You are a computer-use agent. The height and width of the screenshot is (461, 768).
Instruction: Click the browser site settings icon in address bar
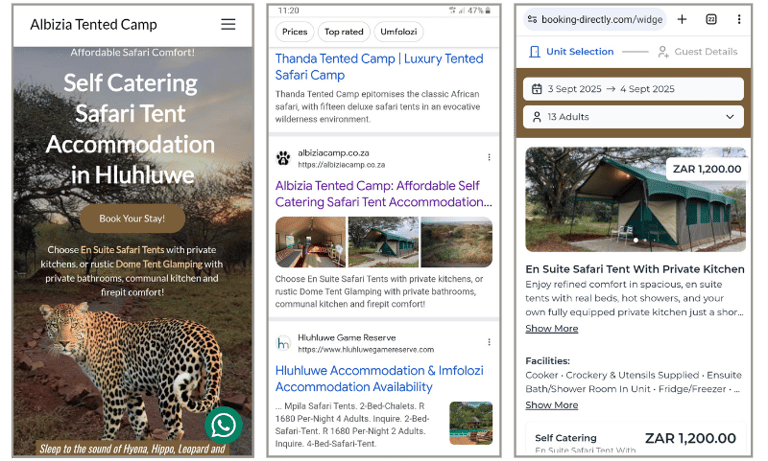tap(532, 20)
